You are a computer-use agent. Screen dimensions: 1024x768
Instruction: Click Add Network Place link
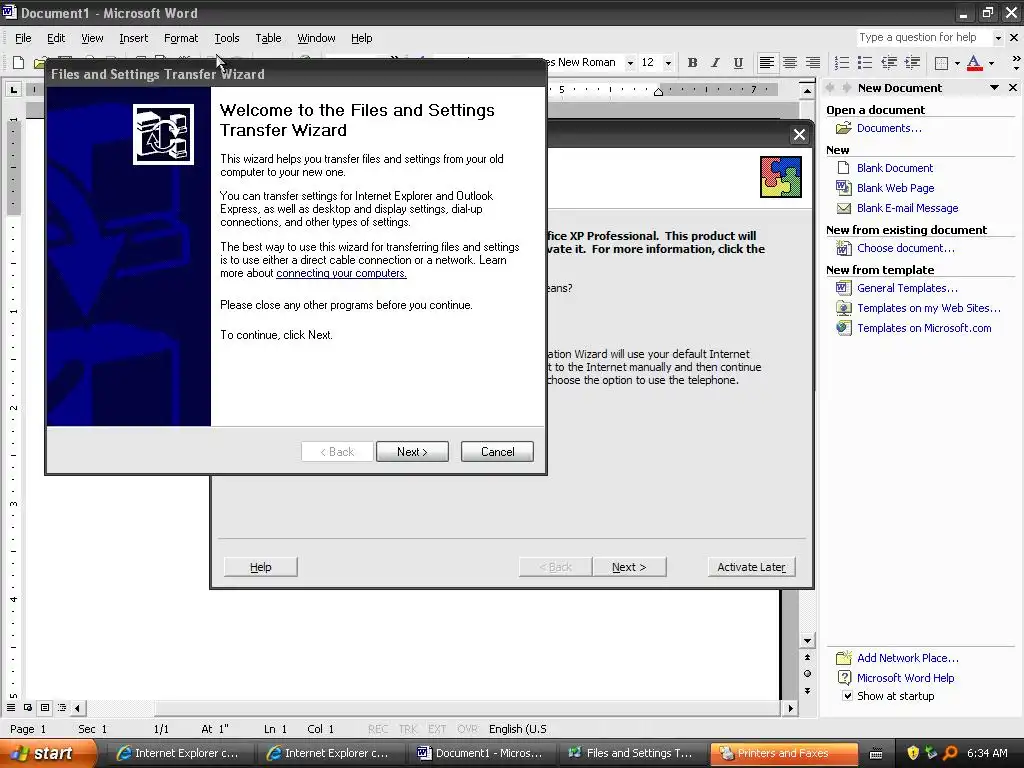pos(908,658)
